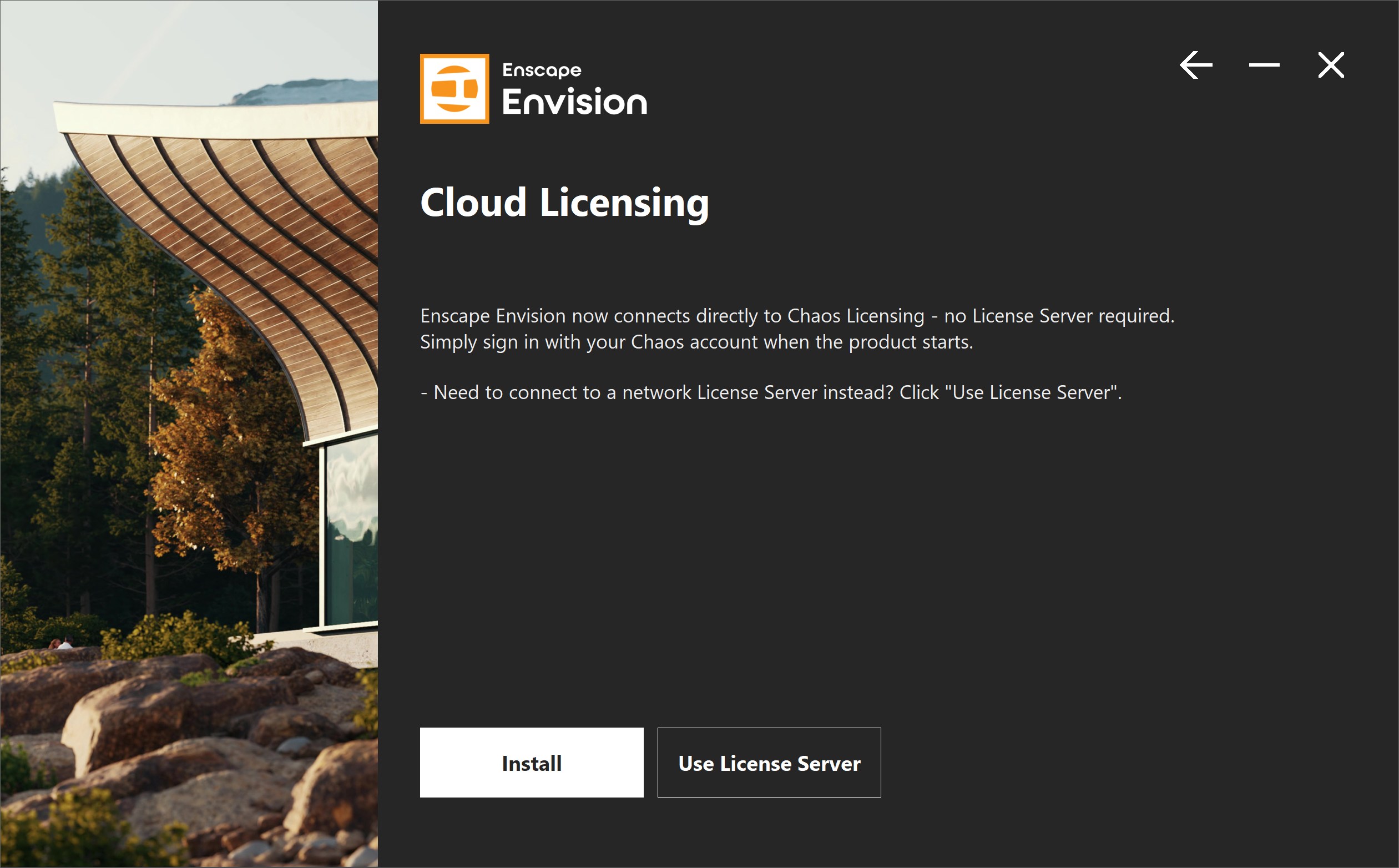Click the 'Envision' product name text

(x=575, y=102)
